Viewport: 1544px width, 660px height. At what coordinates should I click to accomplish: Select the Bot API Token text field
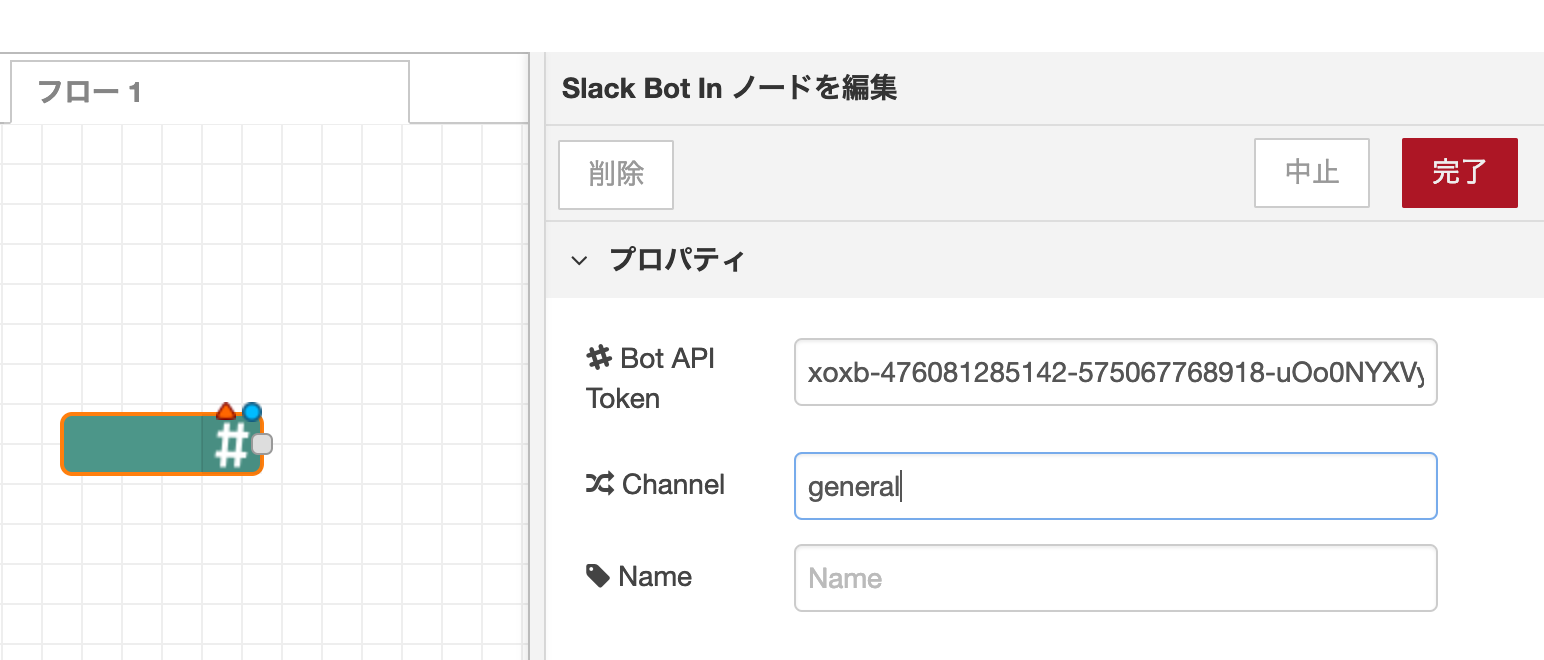click(x=1115, y=372)
